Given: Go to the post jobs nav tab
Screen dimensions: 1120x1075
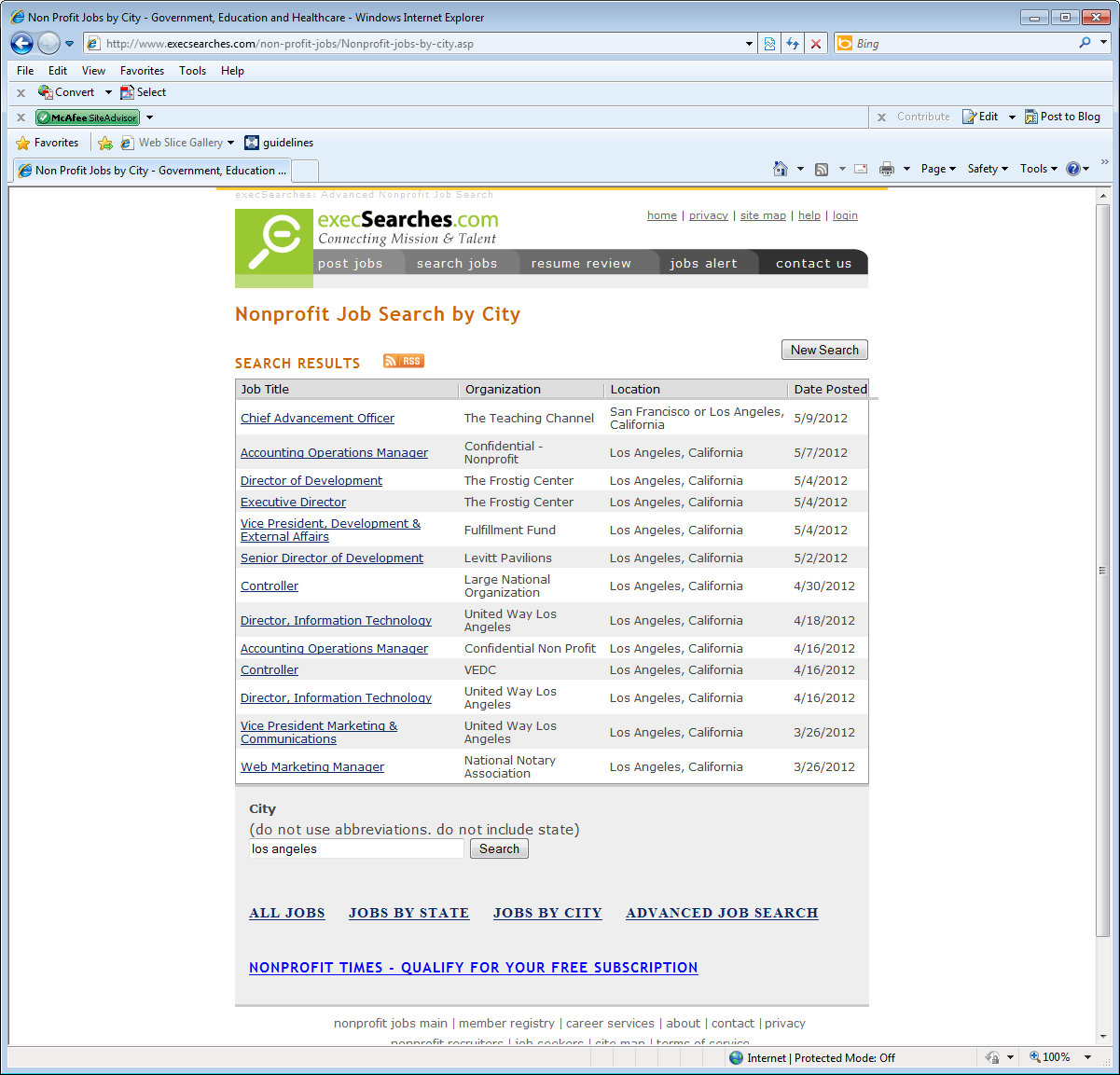Looking at the screenshot, I should 351,264.
